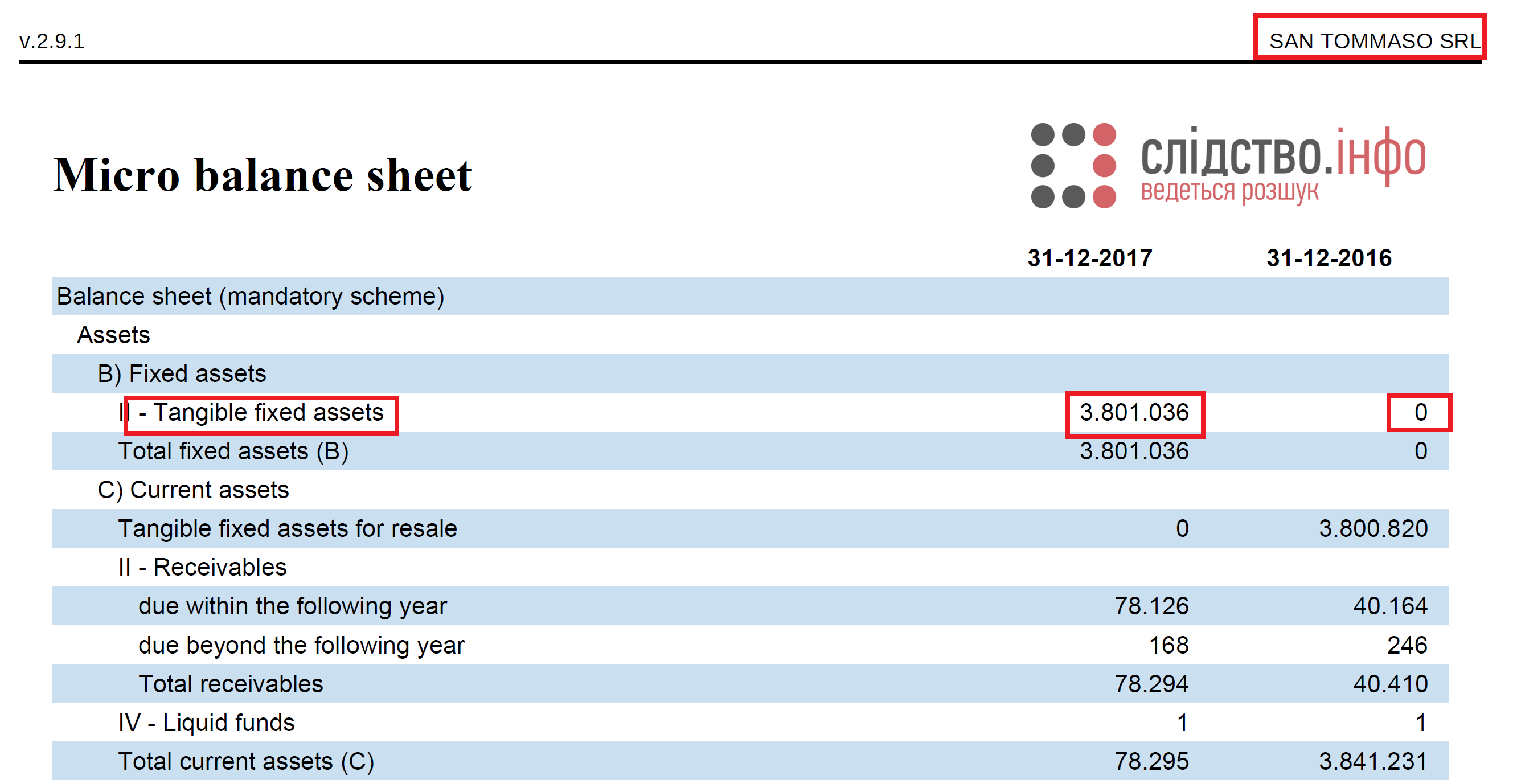Click the version label v.2.9.1
This screenshot has height=784, width=1513.
tap(52, 42)
